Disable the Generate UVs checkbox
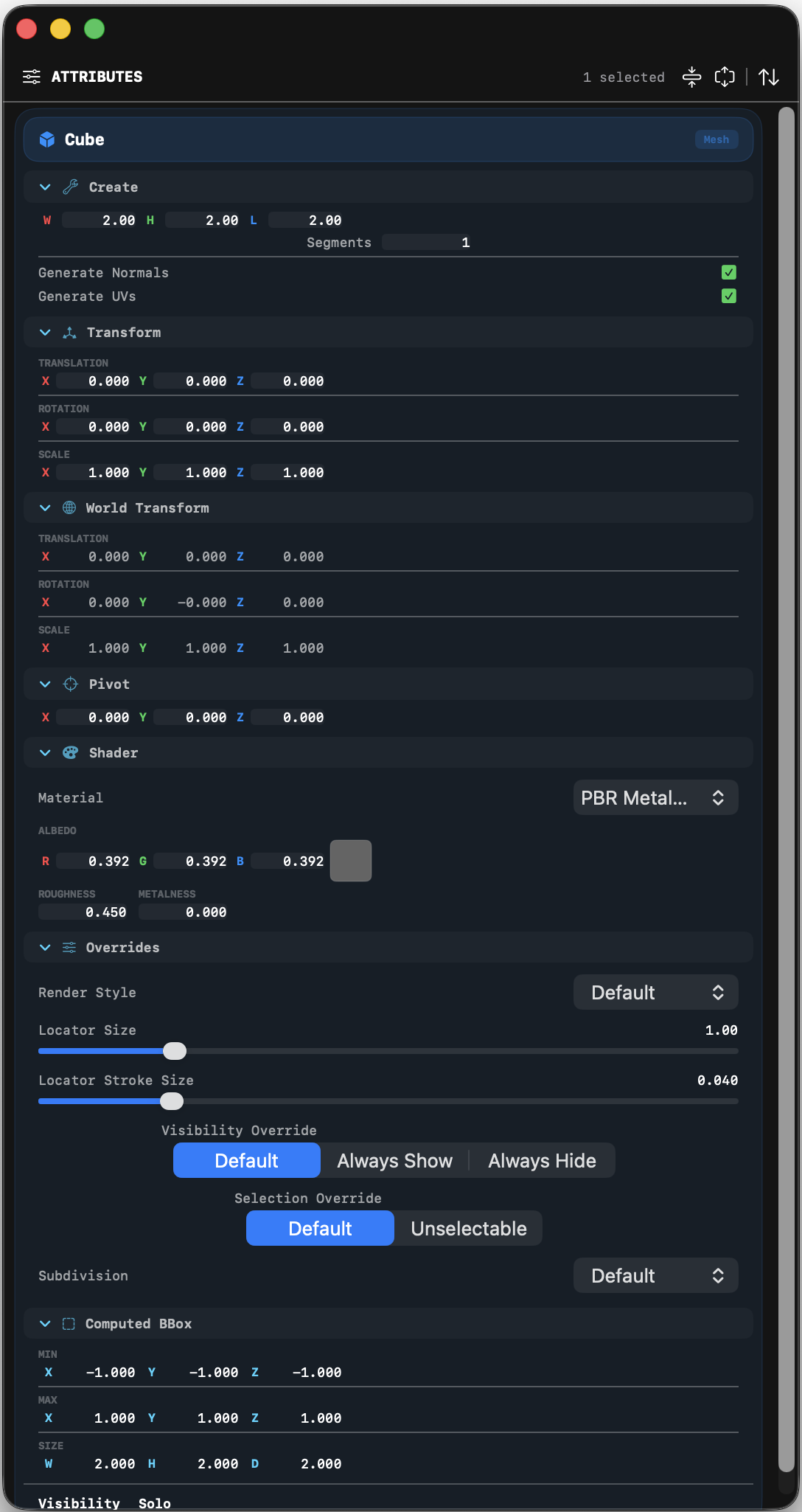This screenshot has width=802, height=1512. (x=729, y=296)
